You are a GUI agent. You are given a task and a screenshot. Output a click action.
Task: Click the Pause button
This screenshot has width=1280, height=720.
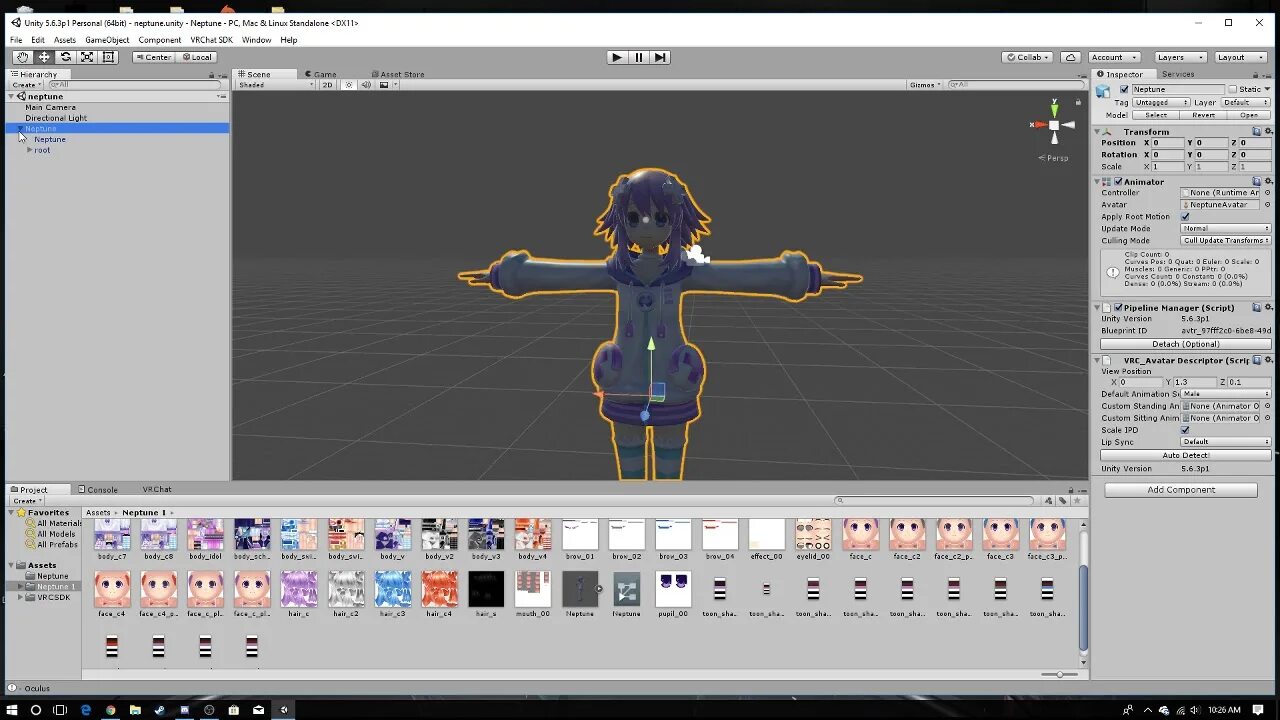point(639,57)
